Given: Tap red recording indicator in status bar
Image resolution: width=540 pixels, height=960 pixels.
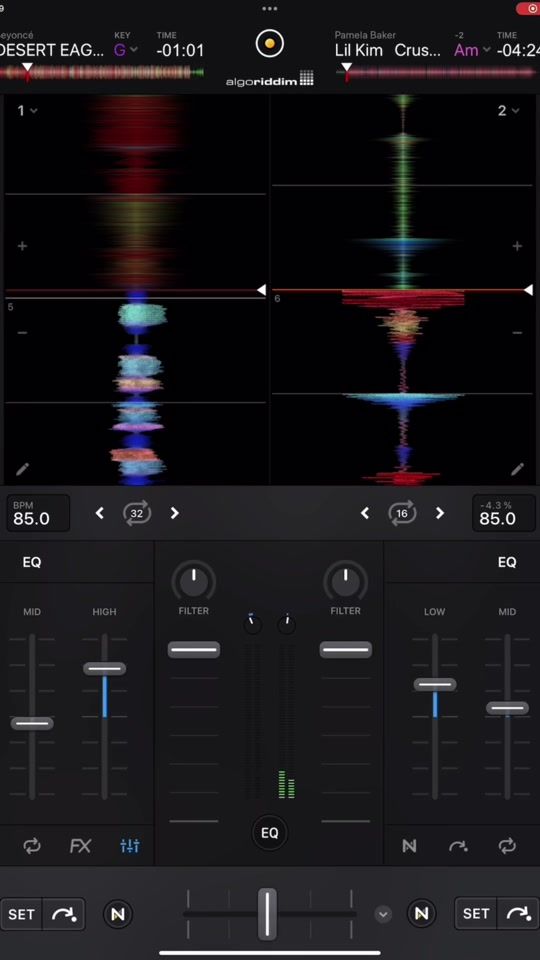Looking at the screenshot, I should (x=529, y=9).
